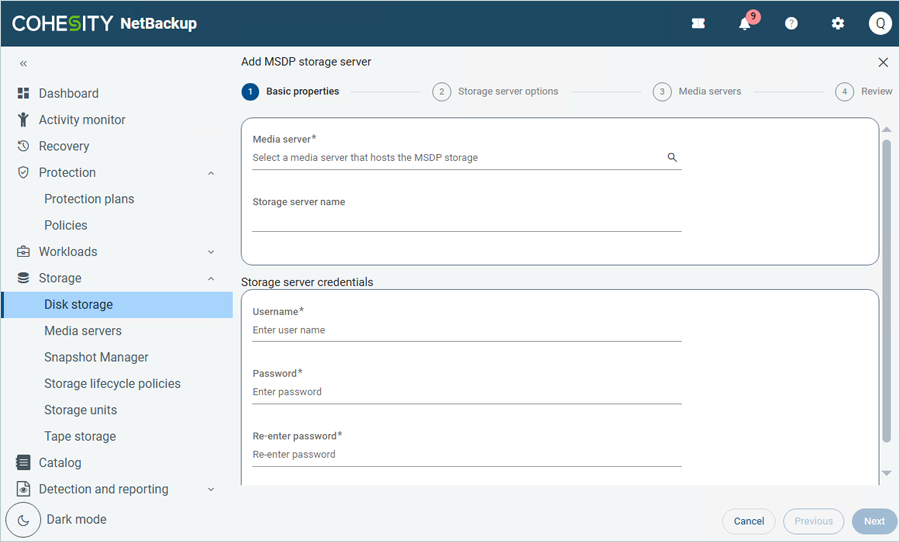Image resolution: width=900 pixels, height=542 pixels.
Task: Toggle Dark mode
Action: [23, 520]
